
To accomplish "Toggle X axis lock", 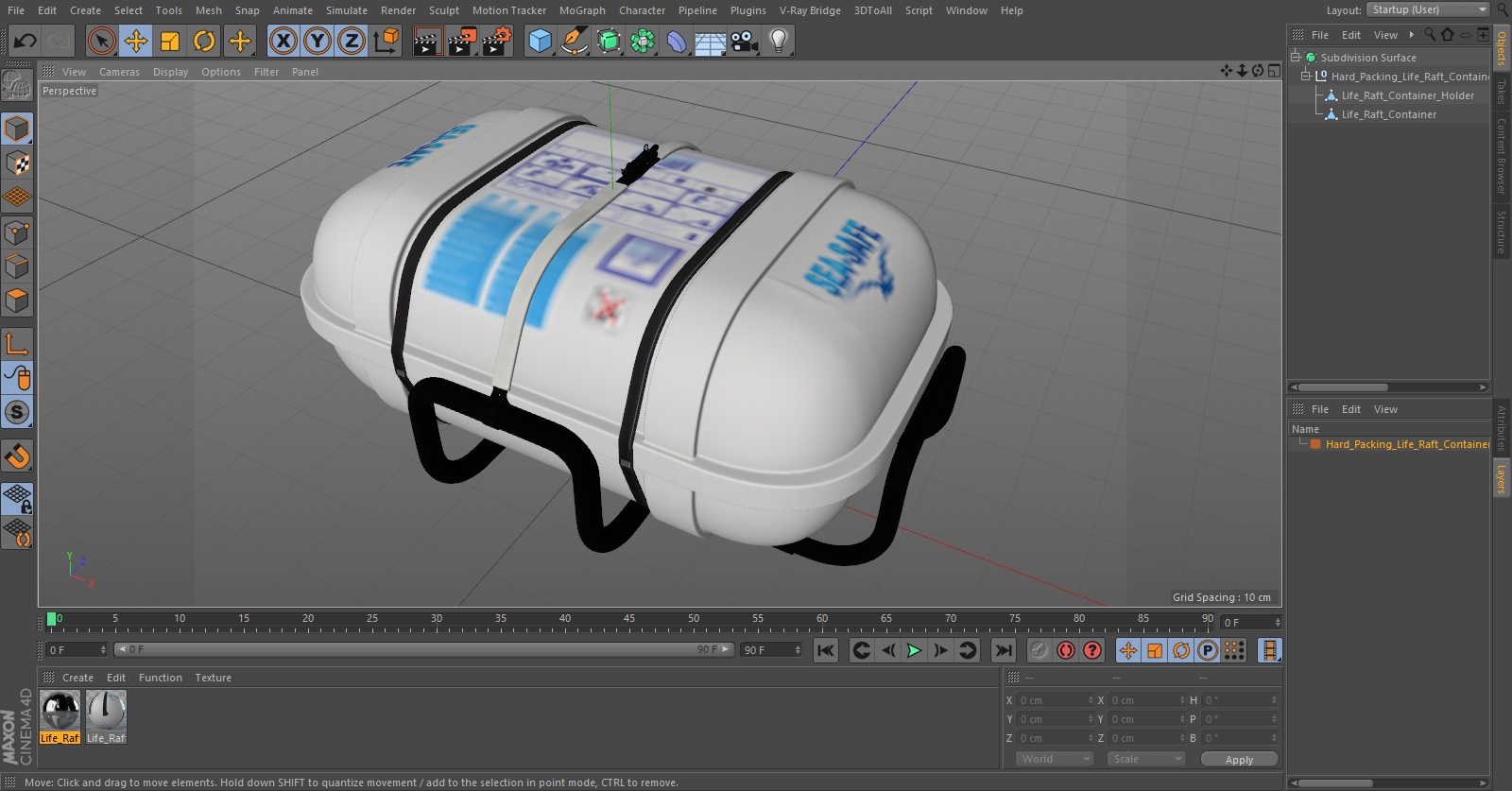I will tap(283, 41).
